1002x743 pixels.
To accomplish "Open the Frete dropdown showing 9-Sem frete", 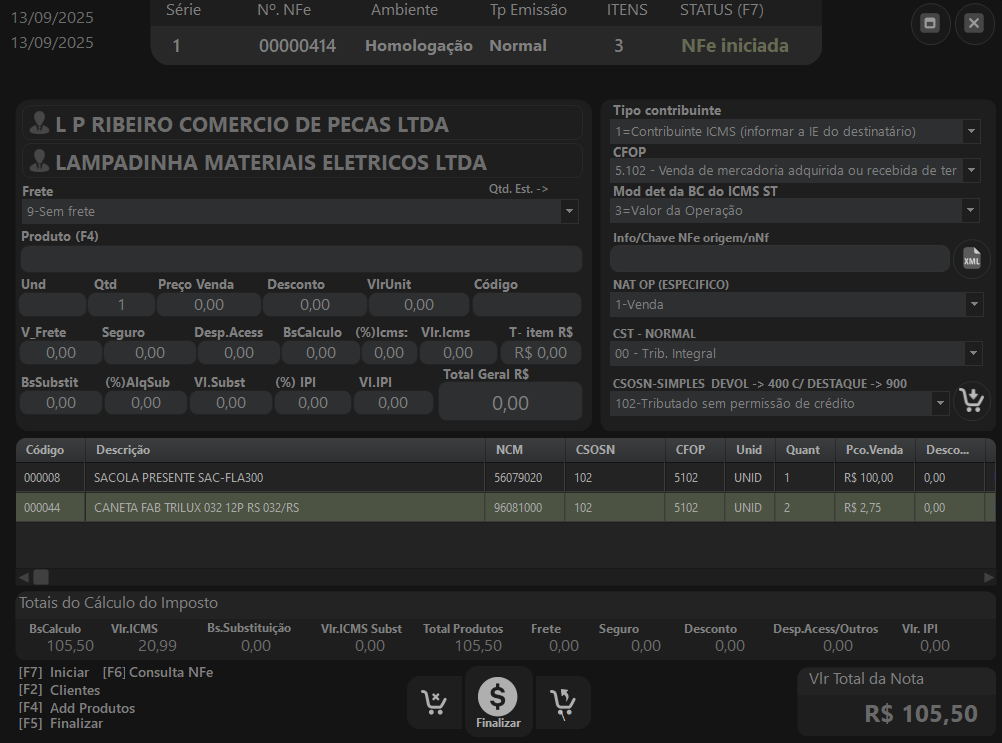I will [569, 212].
